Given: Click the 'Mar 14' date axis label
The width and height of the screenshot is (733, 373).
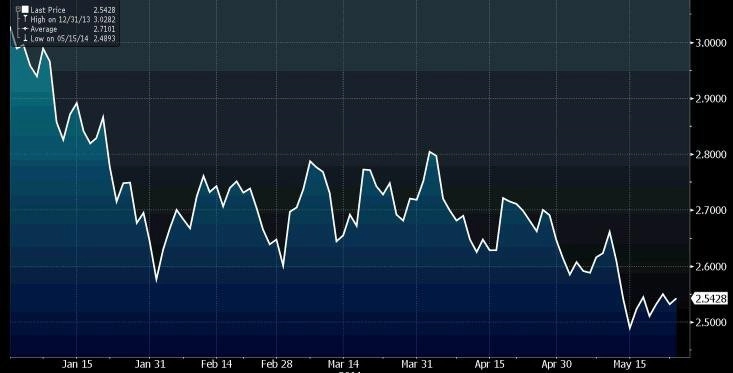Looking at the screenshot, I should pos(343,364).
